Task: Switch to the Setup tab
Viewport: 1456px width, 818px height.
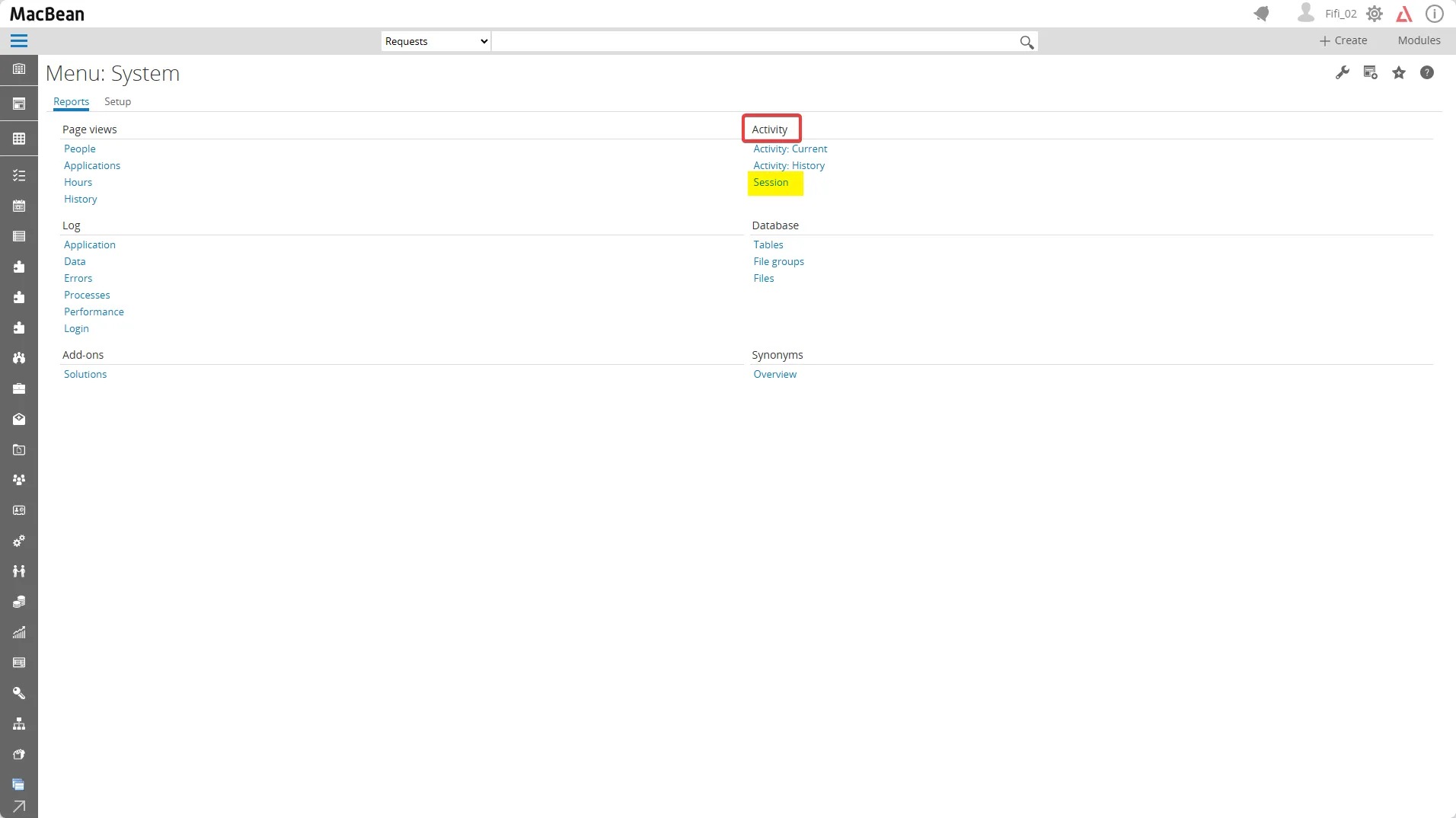Action: click(x=117, y=101)
